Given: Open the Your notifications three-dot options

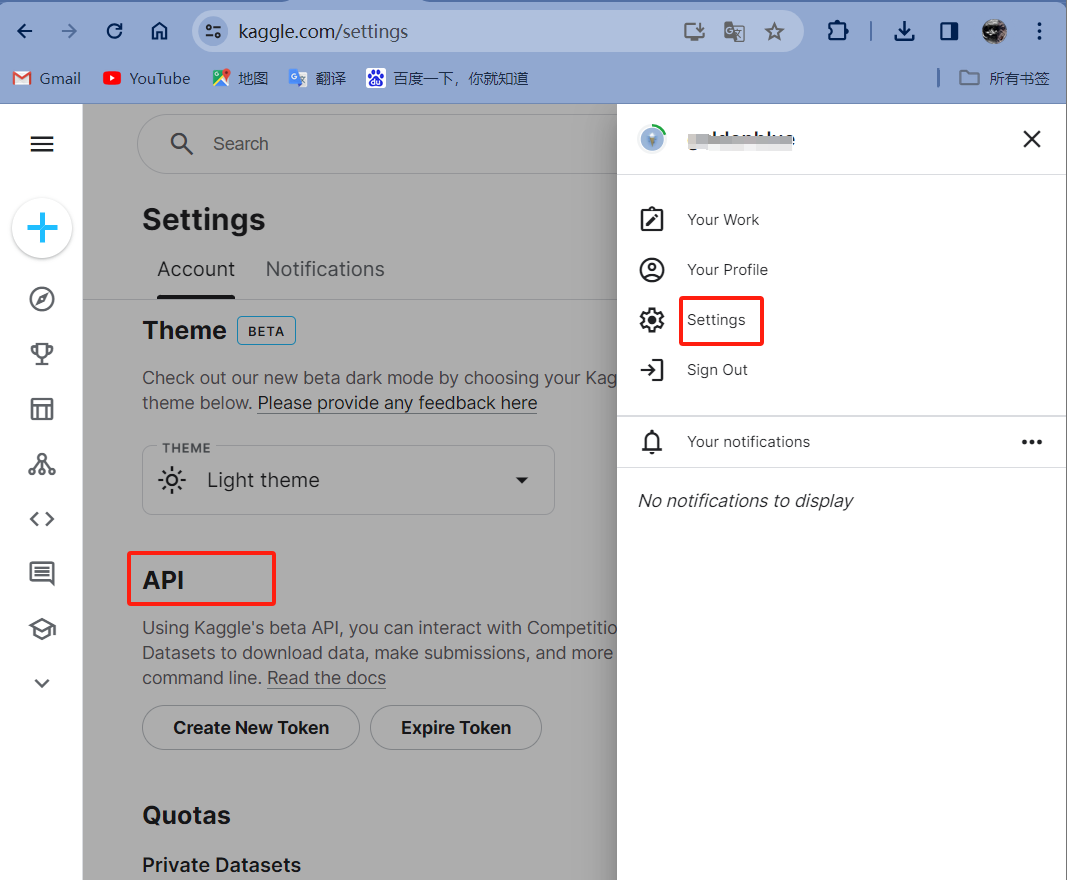Looking at the screenshot, I should (1032, 442).
